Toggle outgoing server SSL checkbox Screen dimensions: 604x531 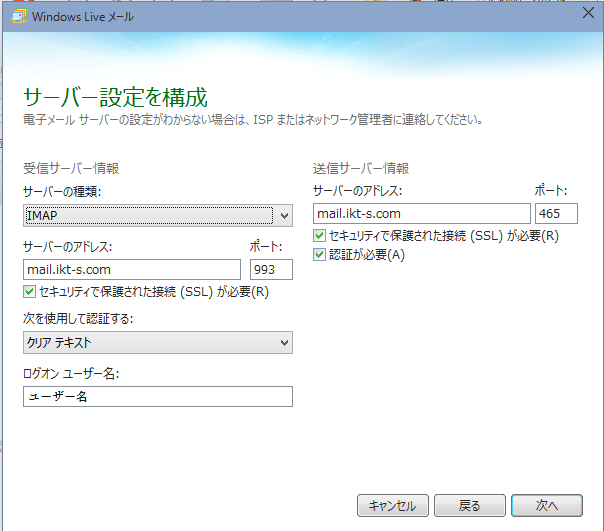(x=319, y=235)
